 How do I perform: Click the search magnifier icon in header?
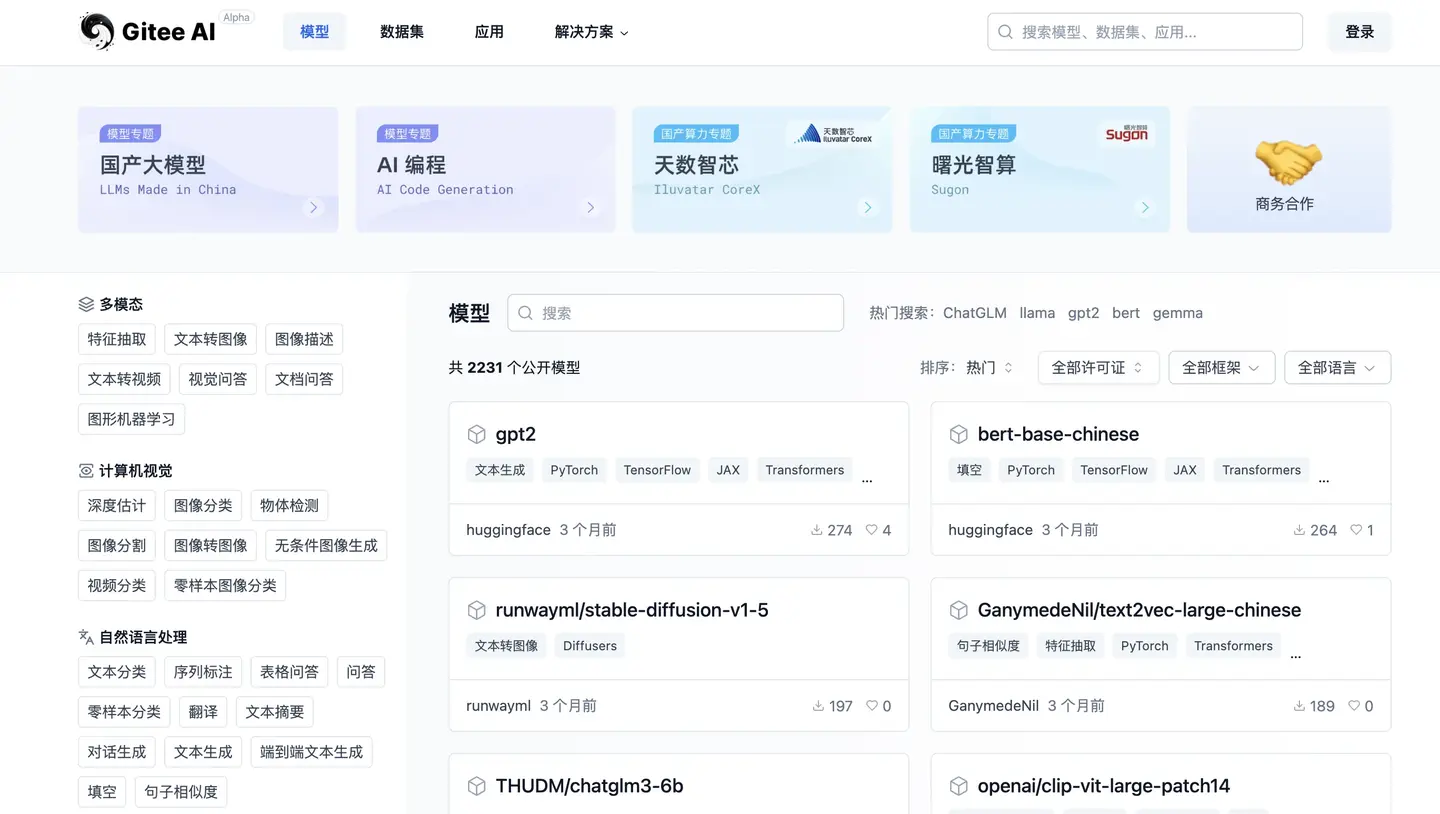pyautogui.click(x=1006, y=32)
